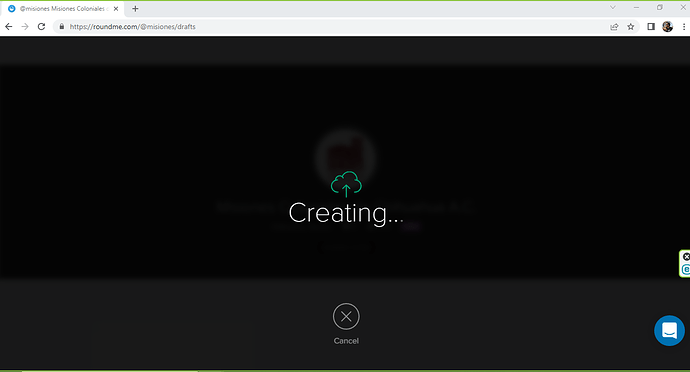Click the circular X cancel upload icon

[346, 316]
